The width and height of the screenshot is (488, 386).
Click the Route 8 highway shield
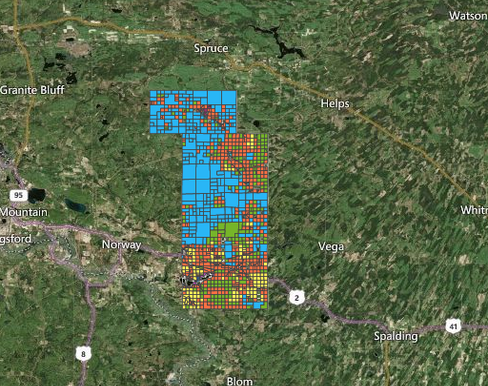coord(83,354)
